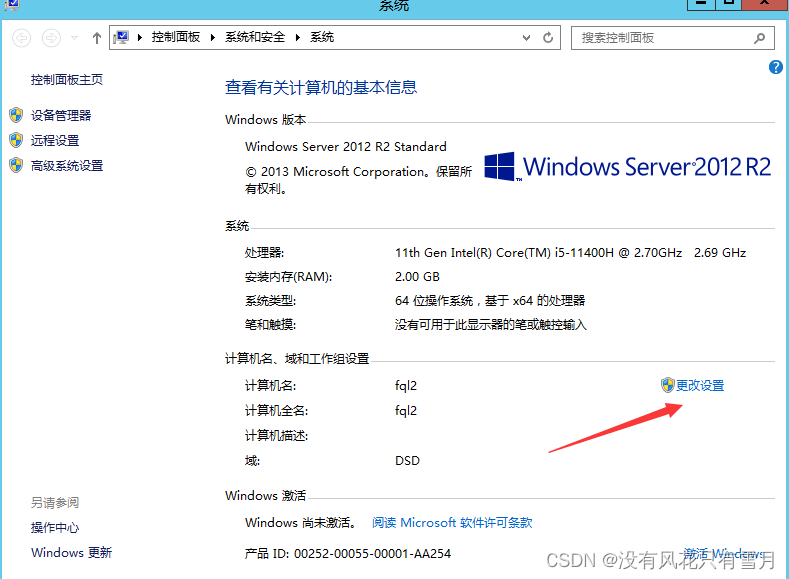
Task: Click Windows Server 2012 R2 Standard text
Action: click(x=346, y=146)
